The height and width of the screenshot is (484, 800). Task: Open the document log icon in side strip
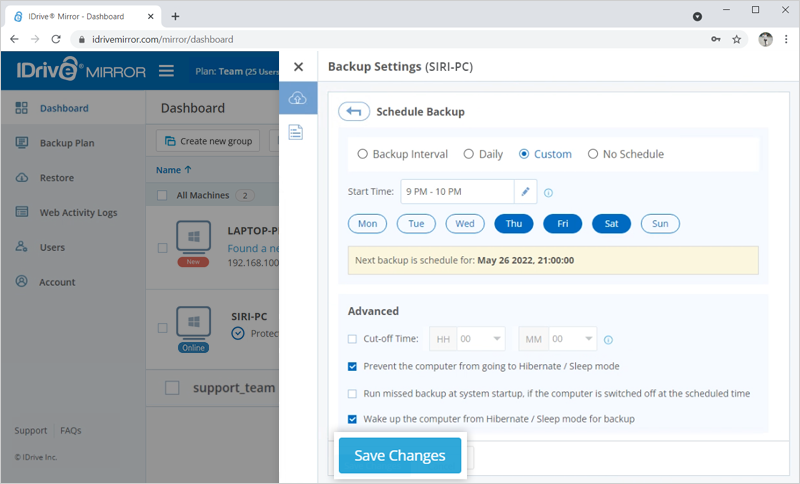tap(296, 132)
